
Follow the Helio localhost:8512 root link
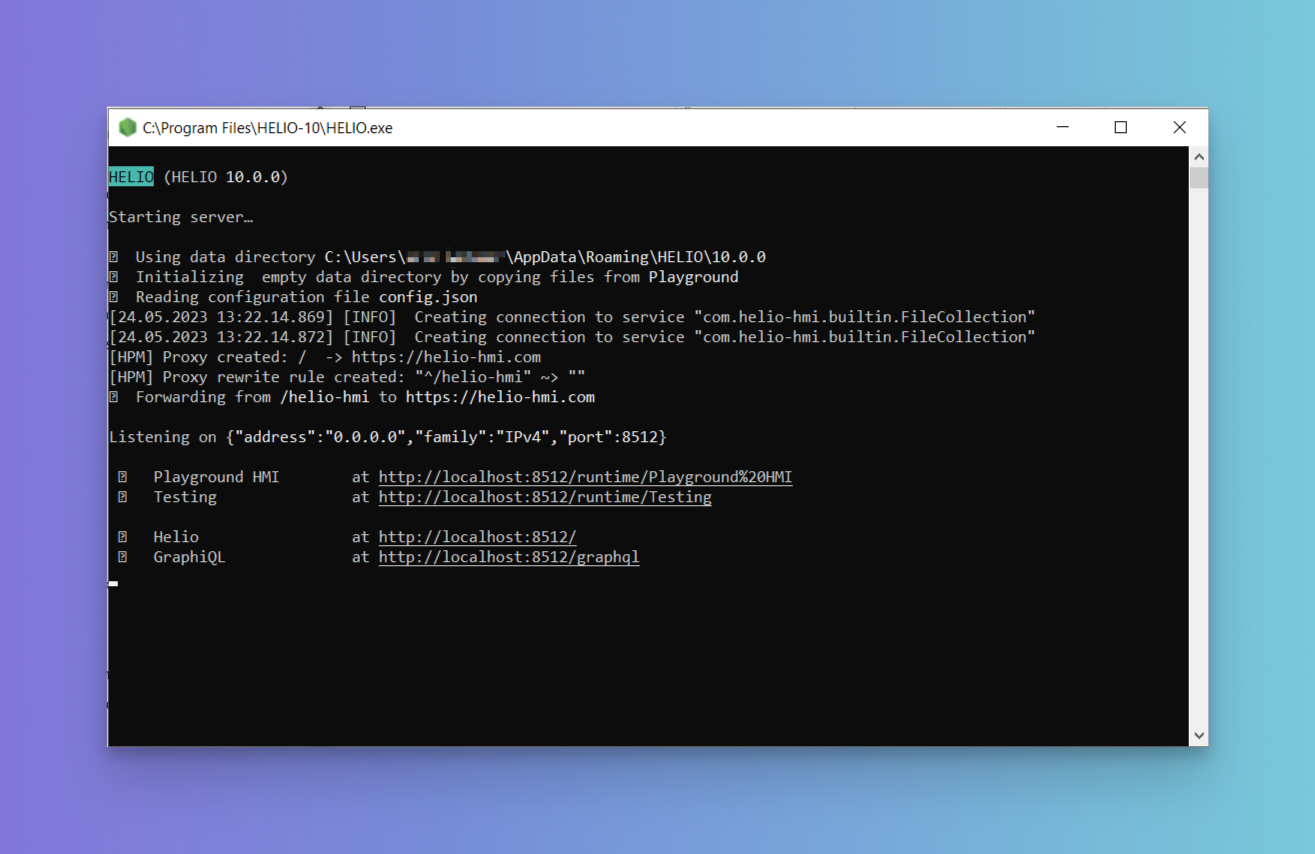[477, 537]
